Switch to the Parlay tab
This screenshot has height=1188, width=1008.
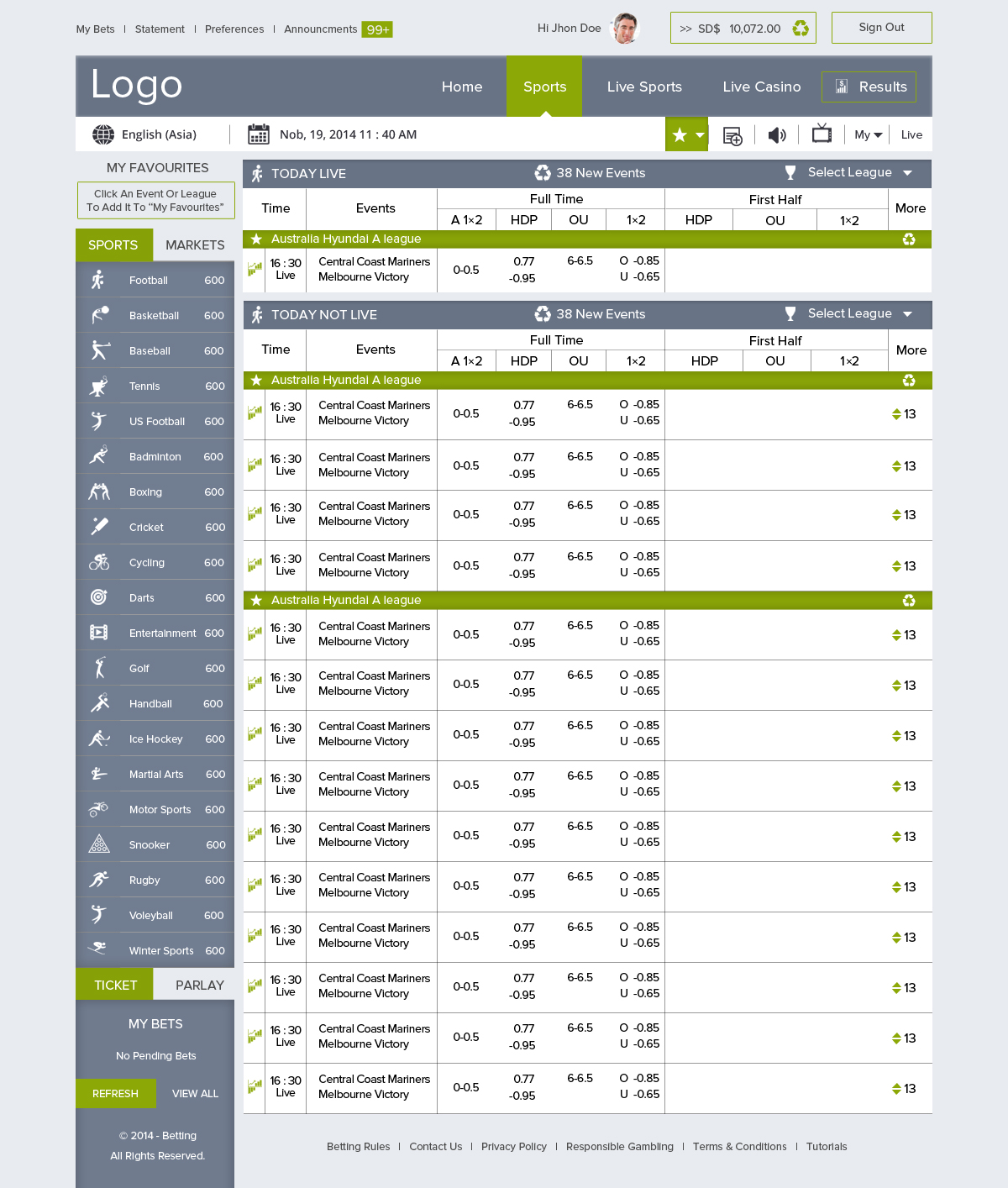coord(199,985)
